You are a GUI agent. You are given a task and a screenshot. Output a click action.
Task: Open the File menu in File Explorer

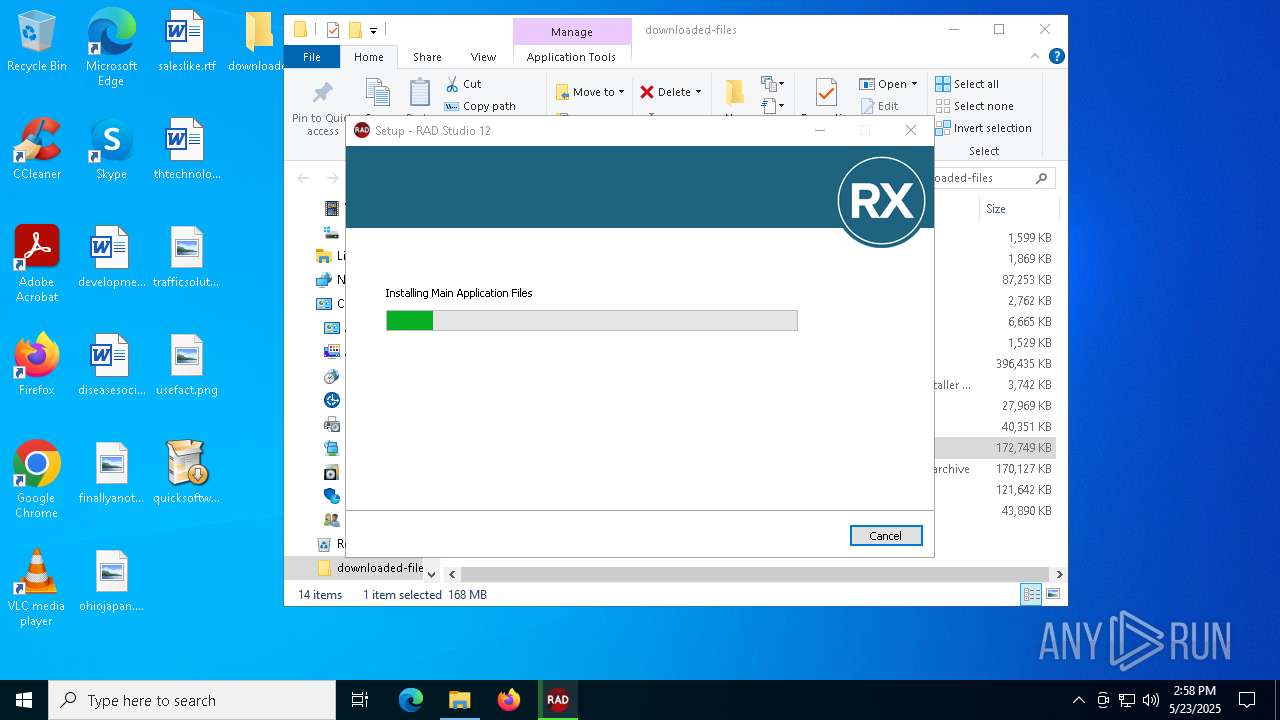(312, 57)
